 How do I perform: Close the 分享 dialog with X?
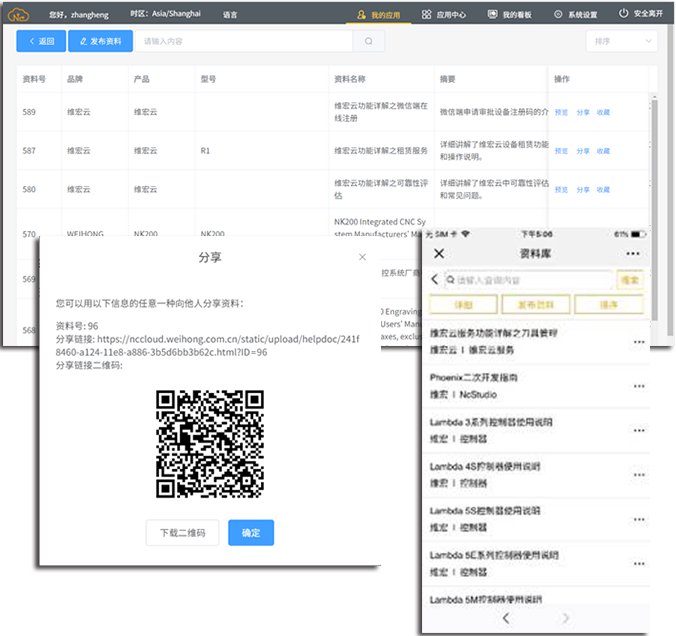tap(362, 257)
